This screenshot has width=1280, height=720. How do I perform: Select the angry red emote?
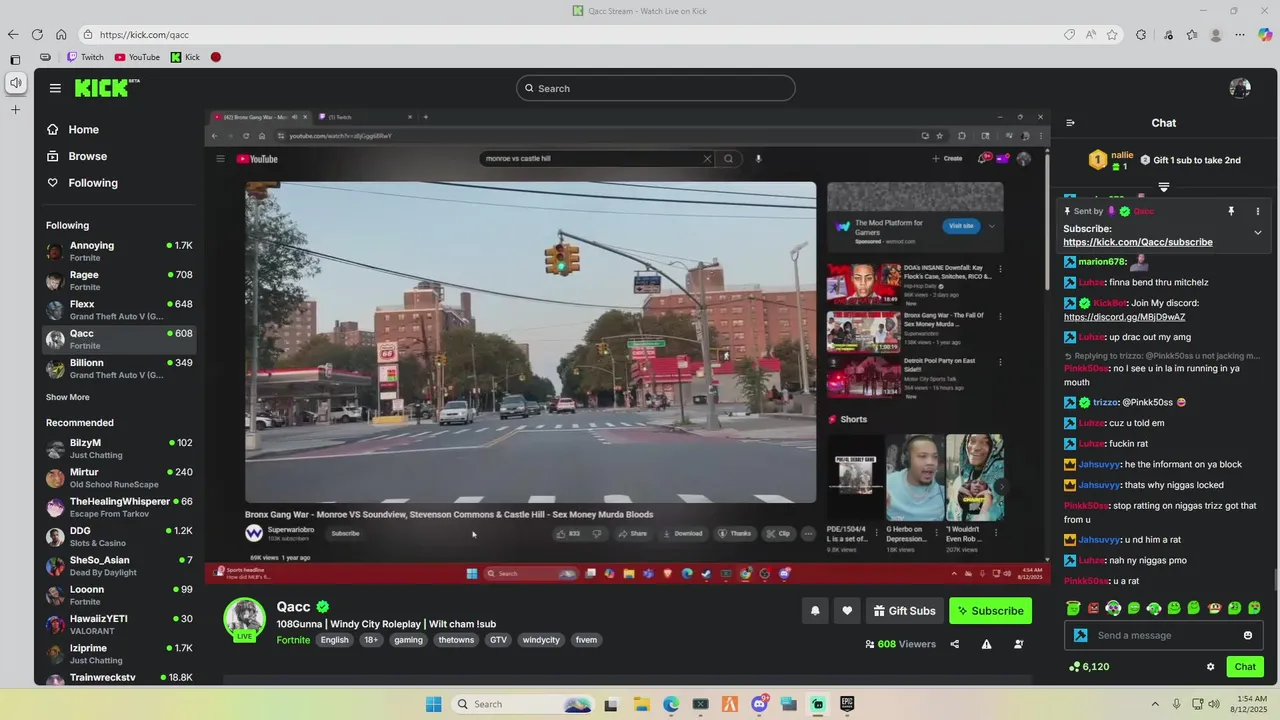pyautogui.click(x=1093, y=608)
